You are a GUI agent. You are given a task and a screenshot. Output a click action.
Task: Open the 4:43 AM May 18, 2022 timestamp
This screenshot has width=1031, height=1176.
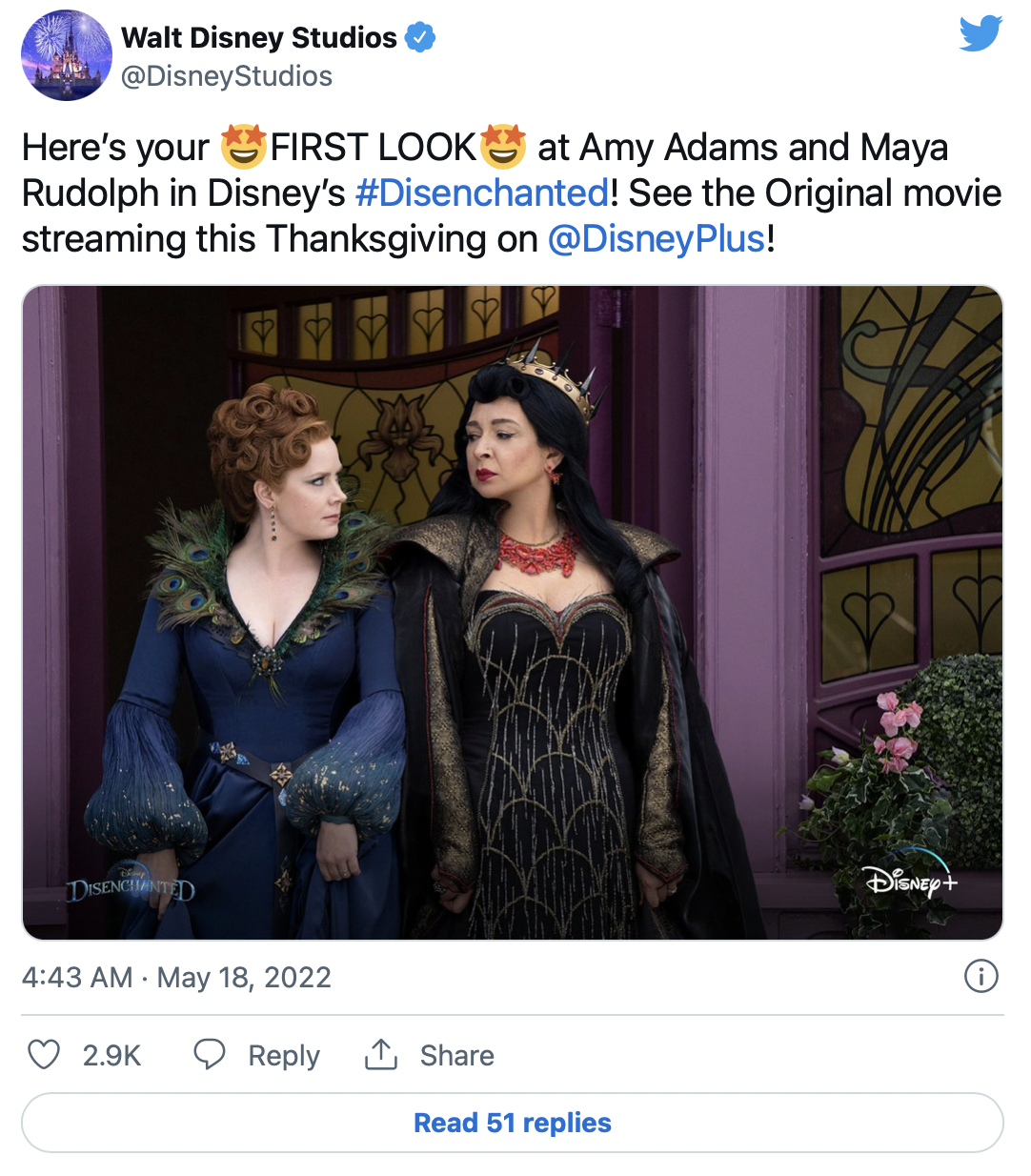176,977
